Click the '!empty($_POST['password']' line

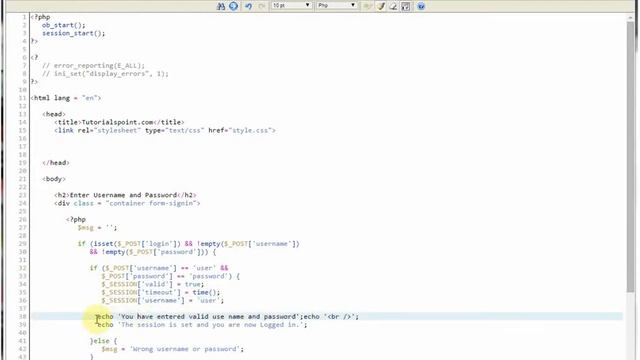click(x=153, y=252)
